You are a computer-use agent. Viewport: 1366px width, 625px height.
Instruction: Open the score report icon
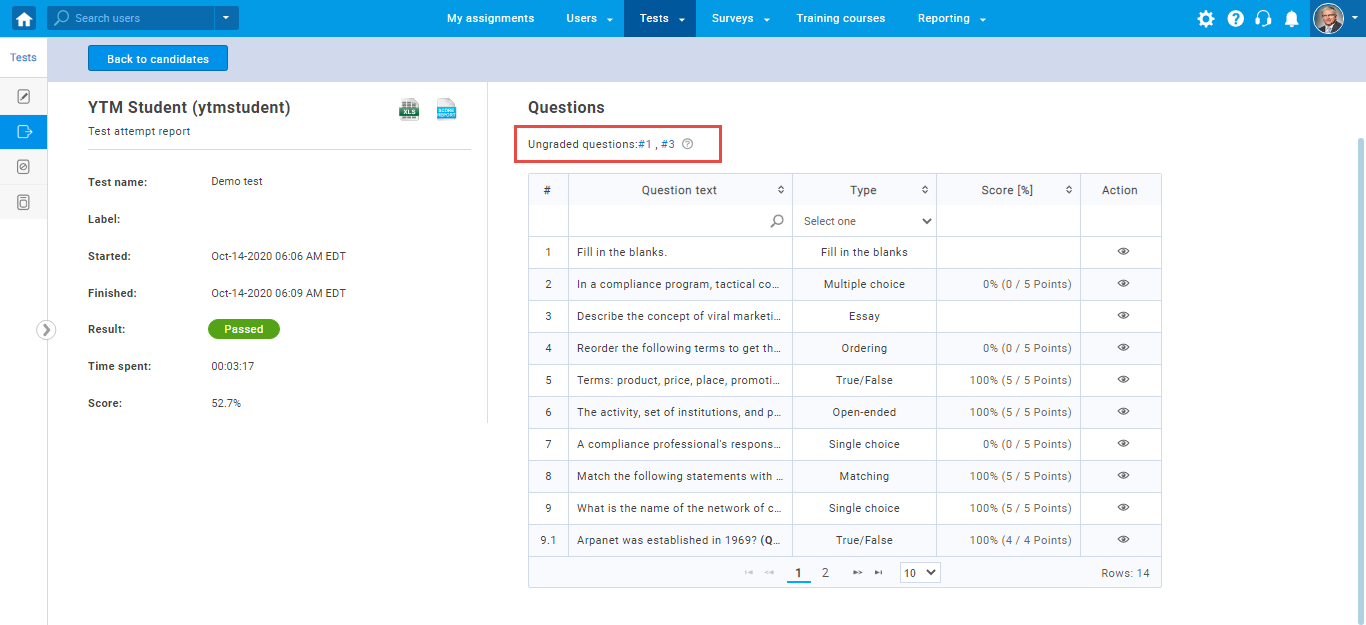click(x=446, y=109)
